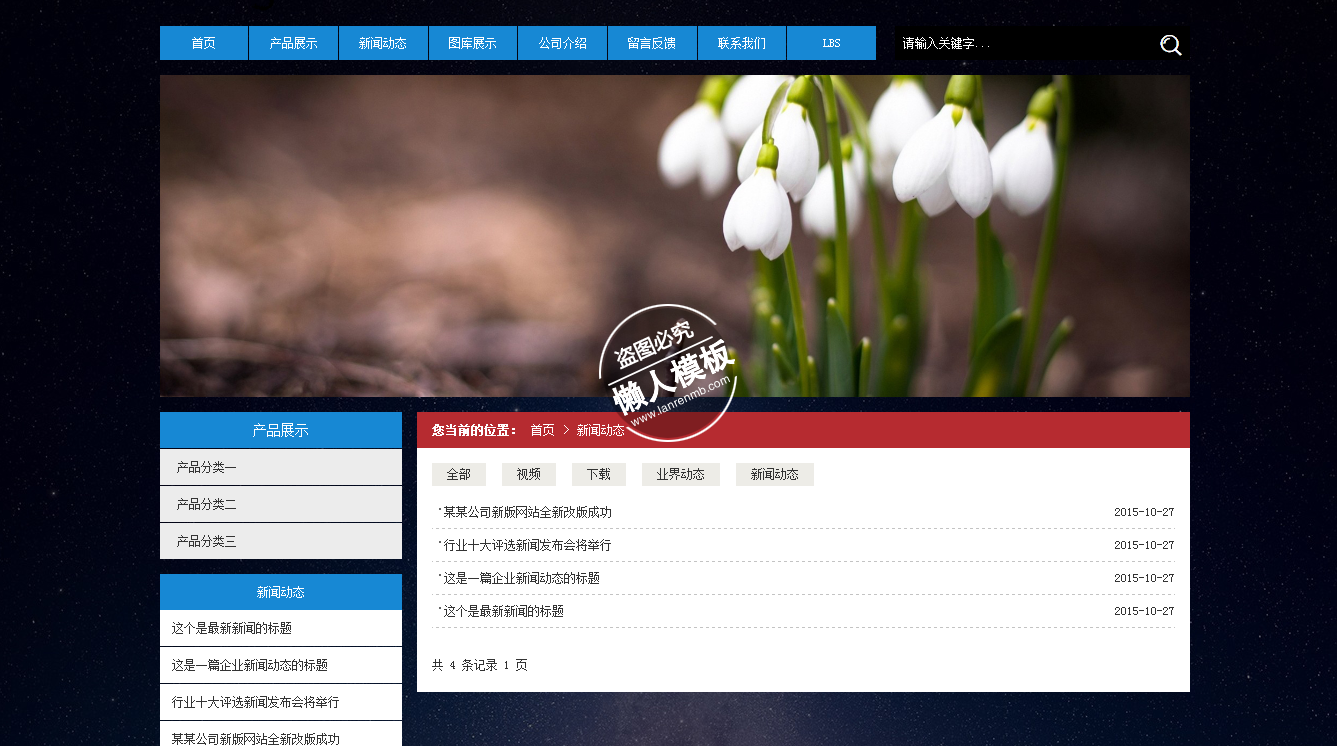Click sidebar news 这是一篇企业新闻动态的标题

[x=250, y=665]
